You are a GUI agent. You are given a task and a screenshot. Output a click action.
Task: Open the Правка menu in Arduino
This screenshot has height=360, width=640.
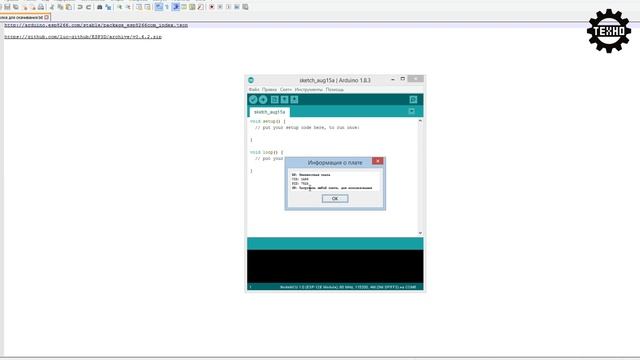click(269, 89)
